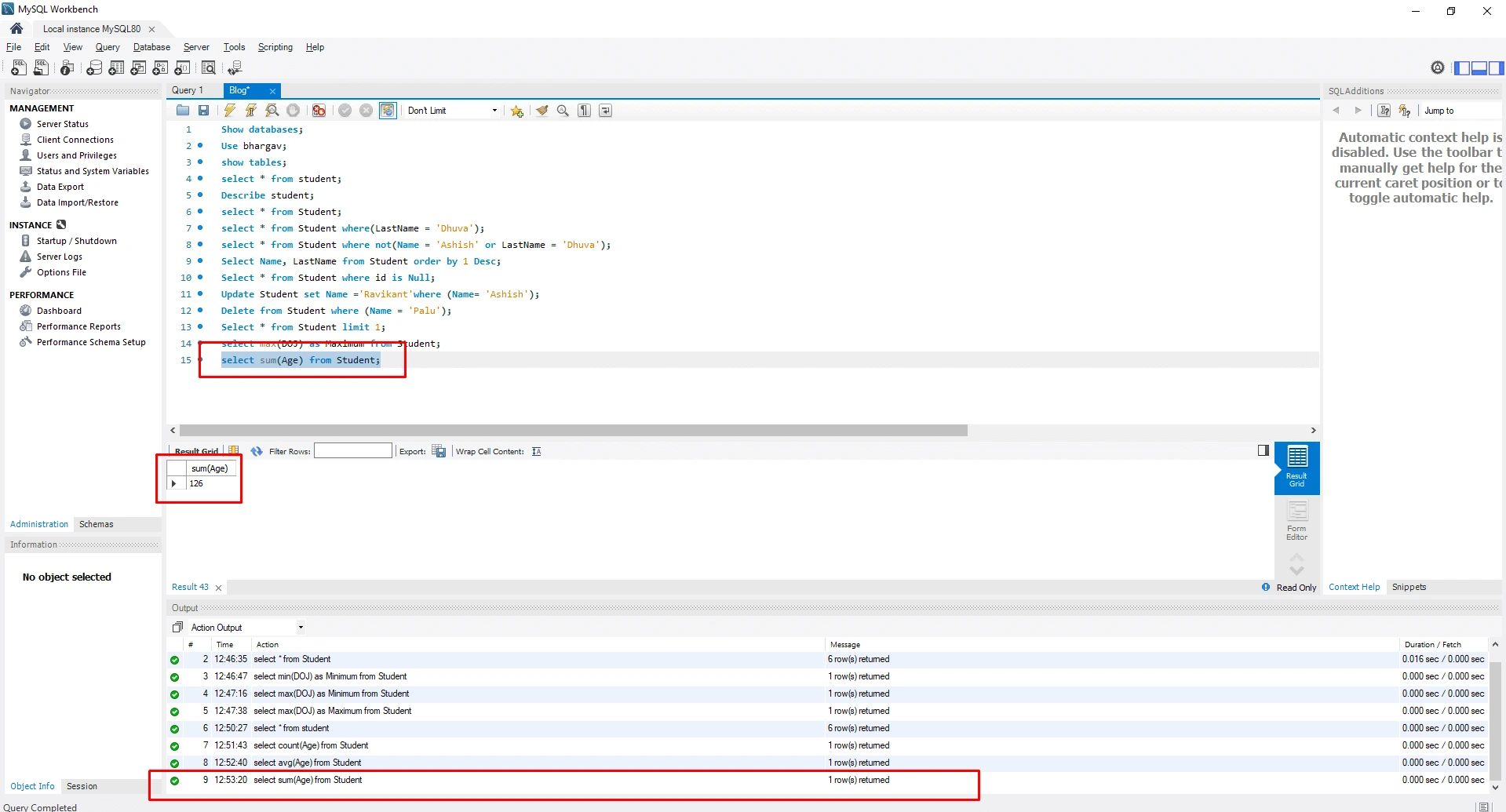The height and width of the screenshot is (812, 1506).
Task: Open a new SQL tab icon
Action: pos(19,68)
